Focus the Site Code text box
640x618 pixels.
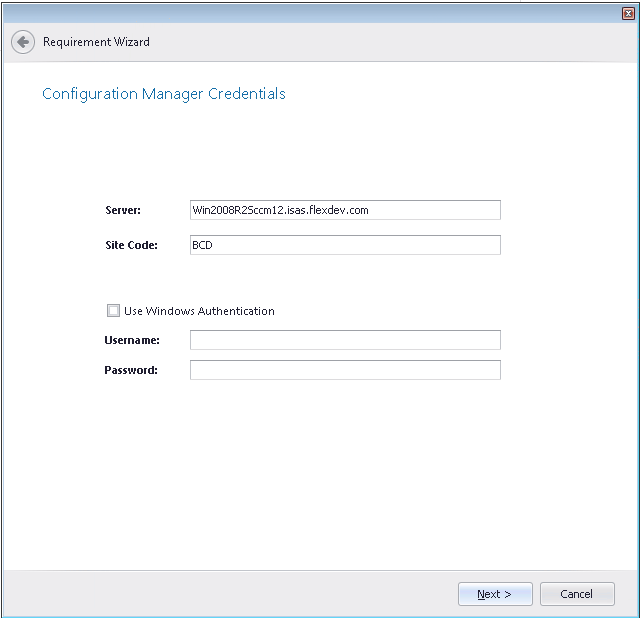tap(345, 245)
